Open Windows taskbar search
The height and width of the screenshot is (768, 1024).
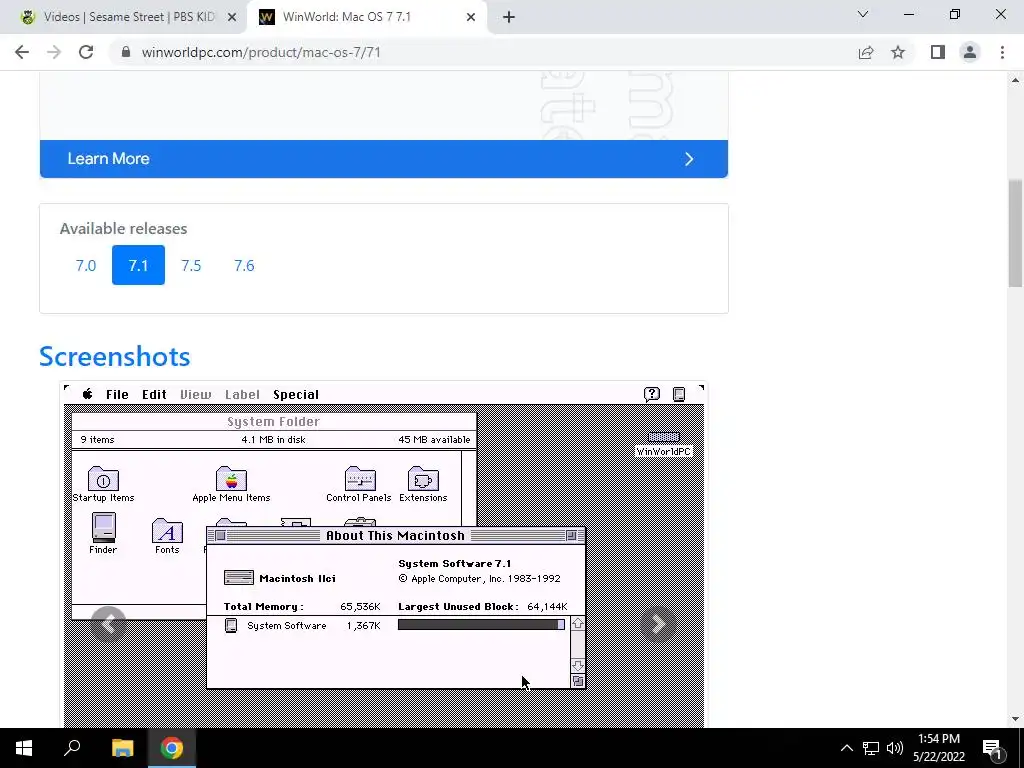72,748
